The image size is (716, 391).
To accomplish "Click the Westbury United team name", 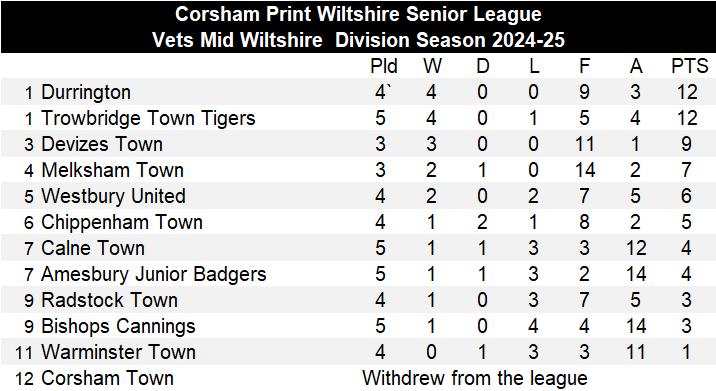I will 113,196.
